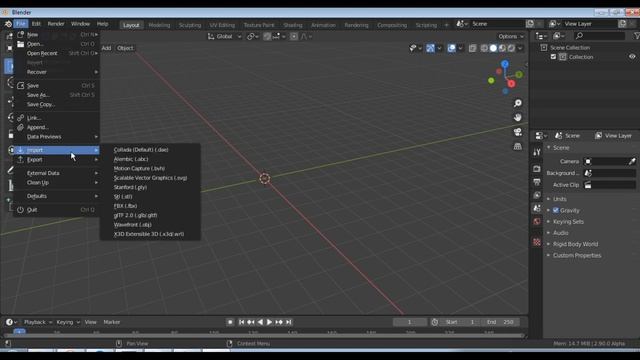640x360 pixels.
Task: Select material preview shading
Action: [x=502, y=48]
